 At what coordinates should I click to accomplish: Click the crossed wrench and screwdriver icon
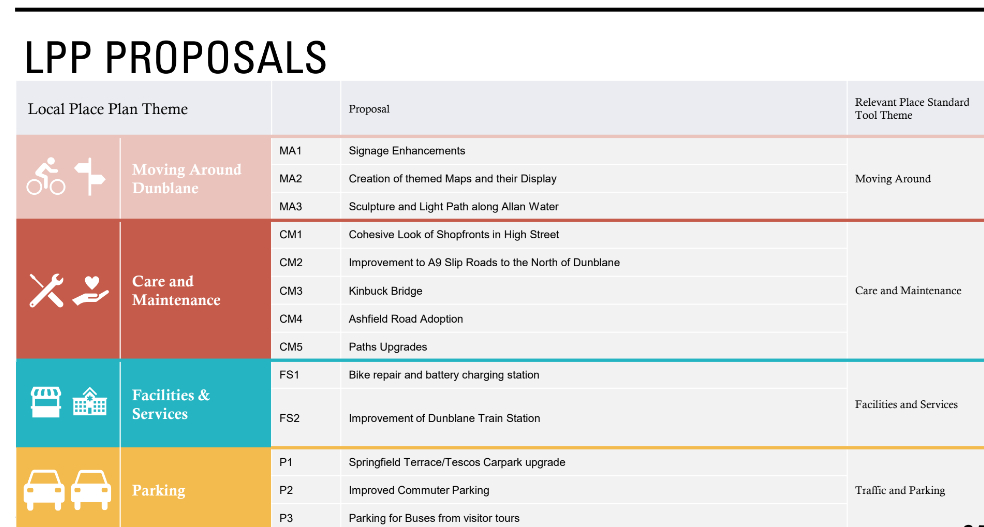[46, 290]
